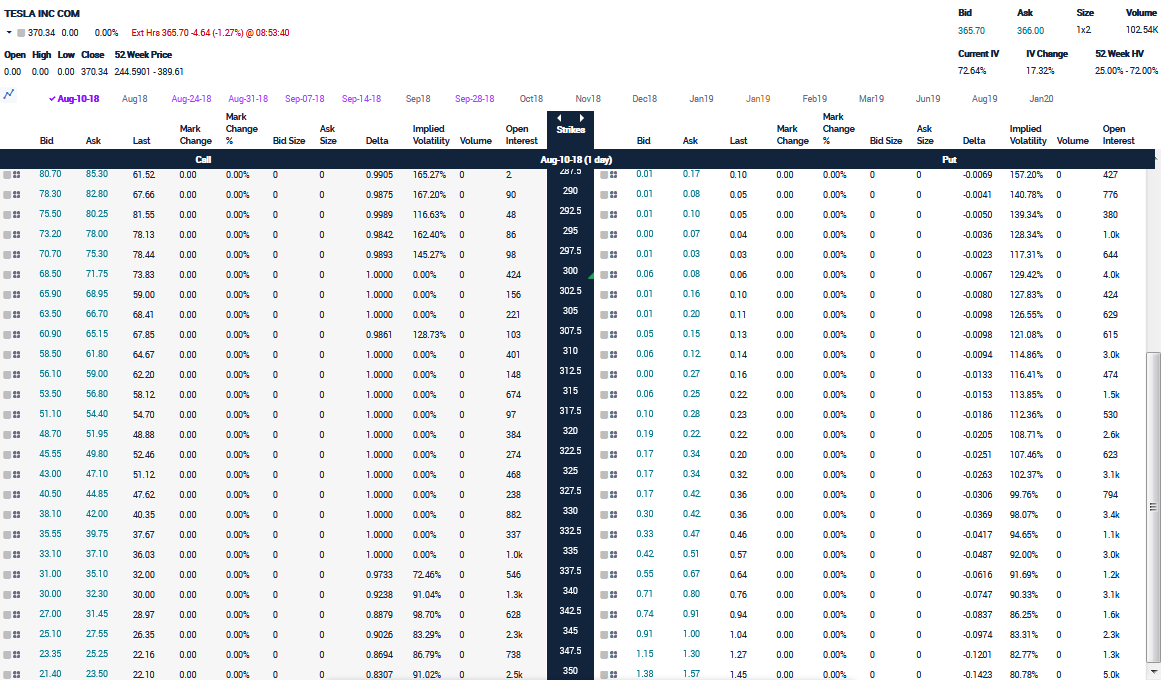Click call bid 48.70 at strike 320
The height and width of the screenshot is (680, 1161).
pos(50,434)
